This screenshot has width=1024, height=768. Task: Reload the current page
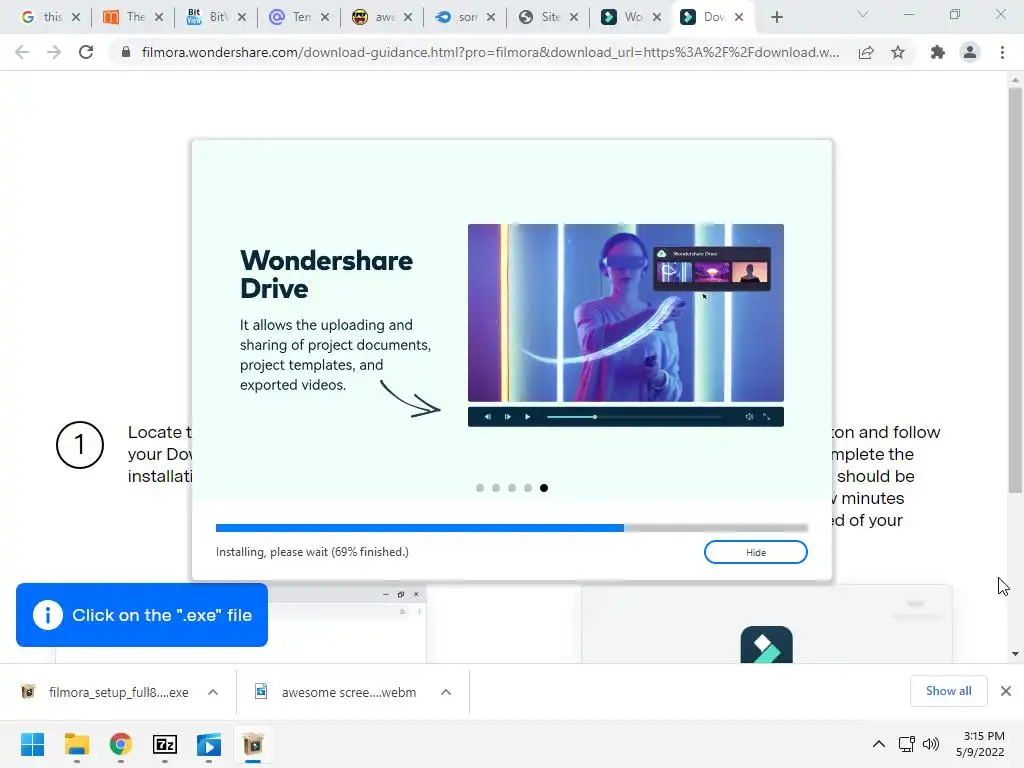(86, 52)
